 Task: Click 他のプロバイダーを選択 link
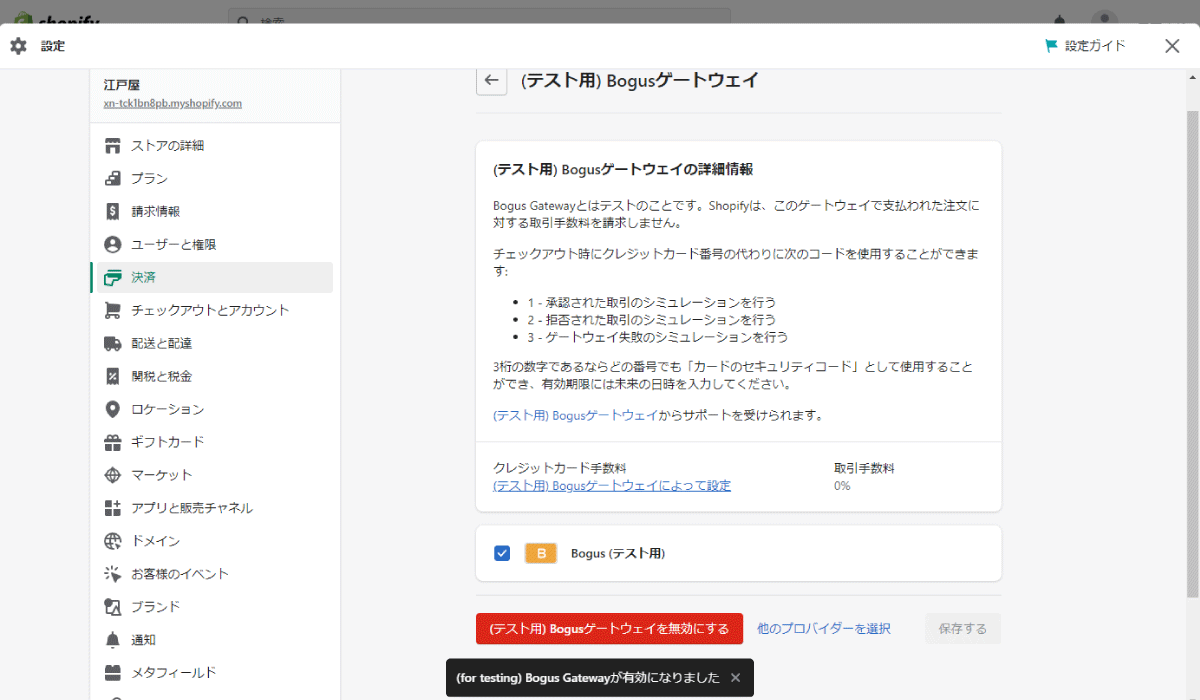[824, 629]
